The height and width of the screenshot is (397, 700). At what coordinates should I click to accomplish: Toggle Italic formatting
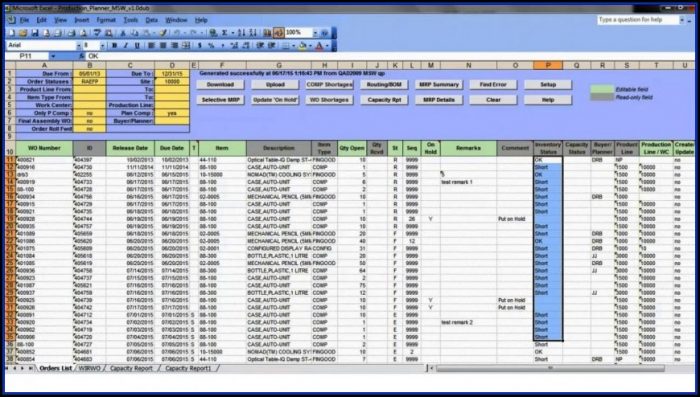coord(125,45)
